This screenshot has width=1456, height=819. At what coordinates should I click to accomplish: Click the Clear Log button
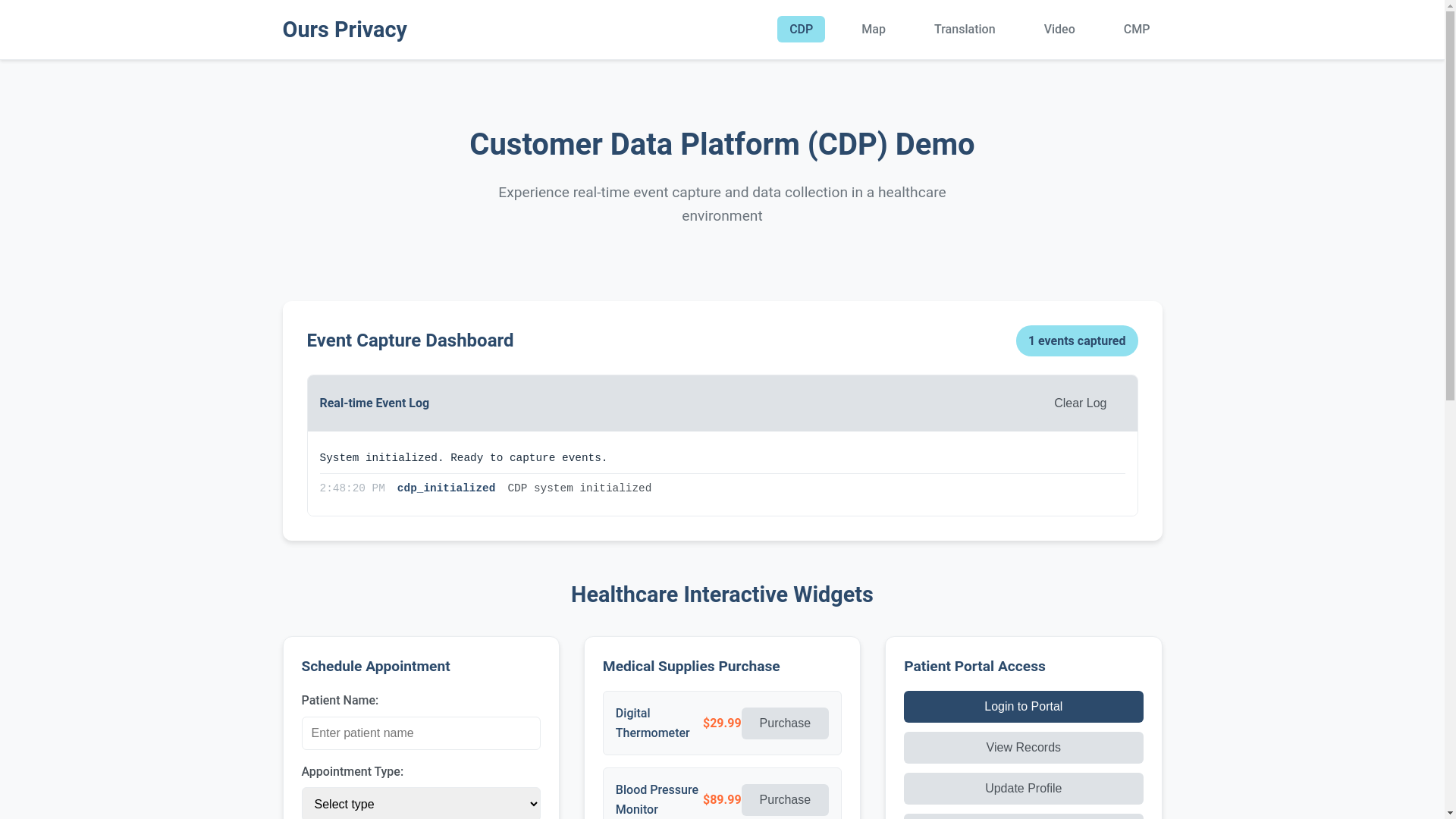coord(1080,403)
